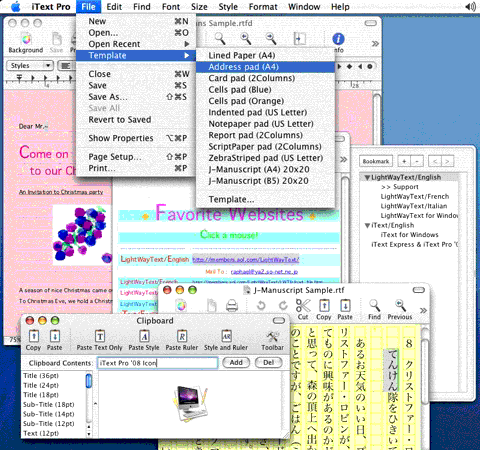Click Paste Text Only icon
Image resolution: width=480 pixels, height=450 pixels.
[x=100, y=336]
